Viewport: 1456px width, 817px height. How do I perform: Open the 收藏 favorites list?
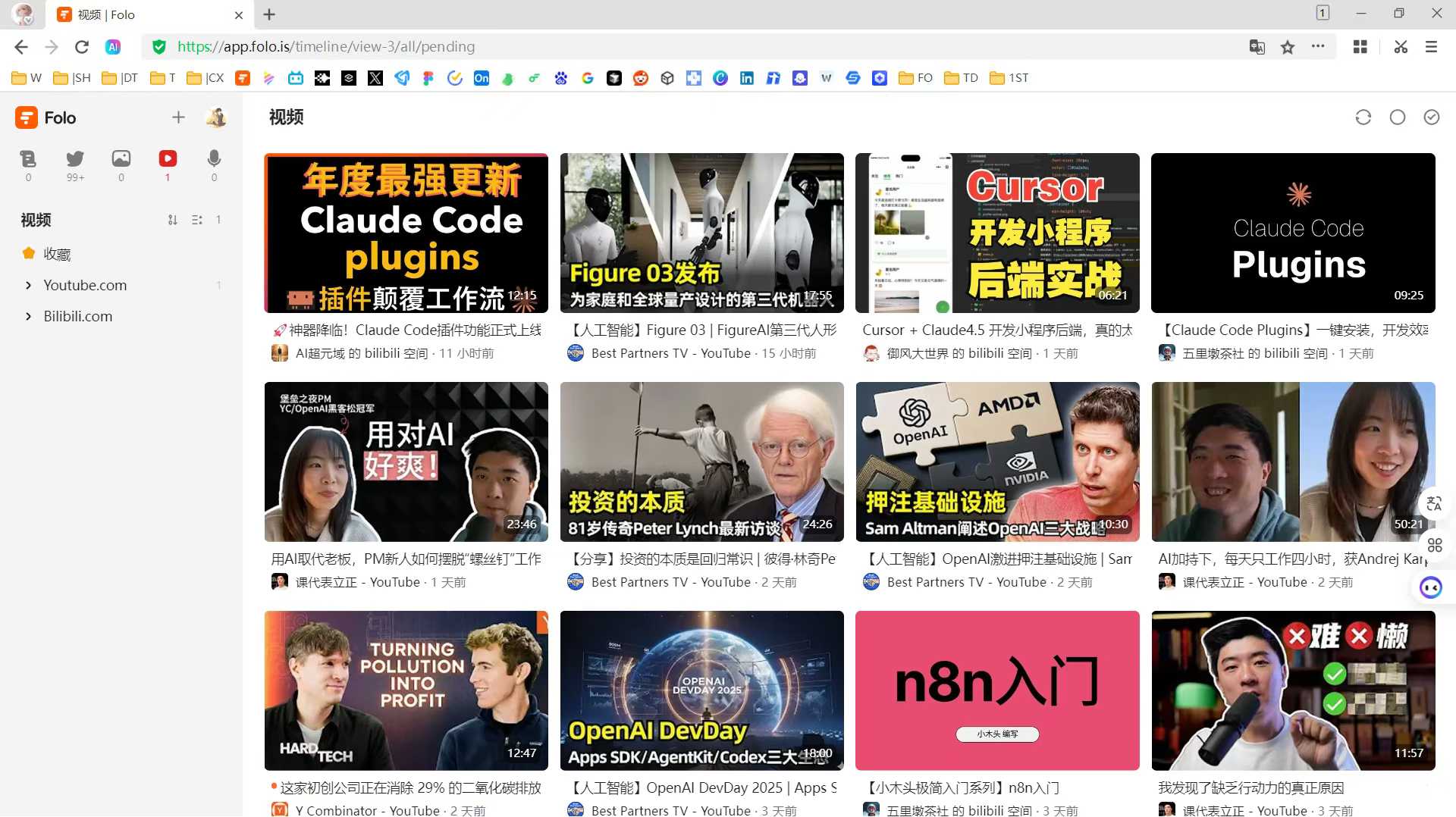(57, 255)
